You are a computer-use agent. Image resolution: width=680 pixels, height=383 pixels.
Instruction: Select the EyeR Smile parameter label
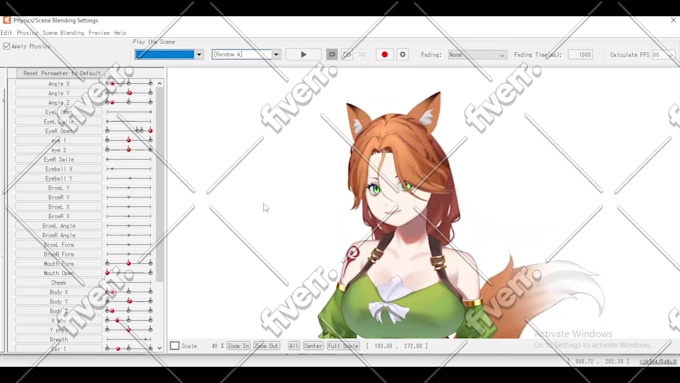point(59,159)
